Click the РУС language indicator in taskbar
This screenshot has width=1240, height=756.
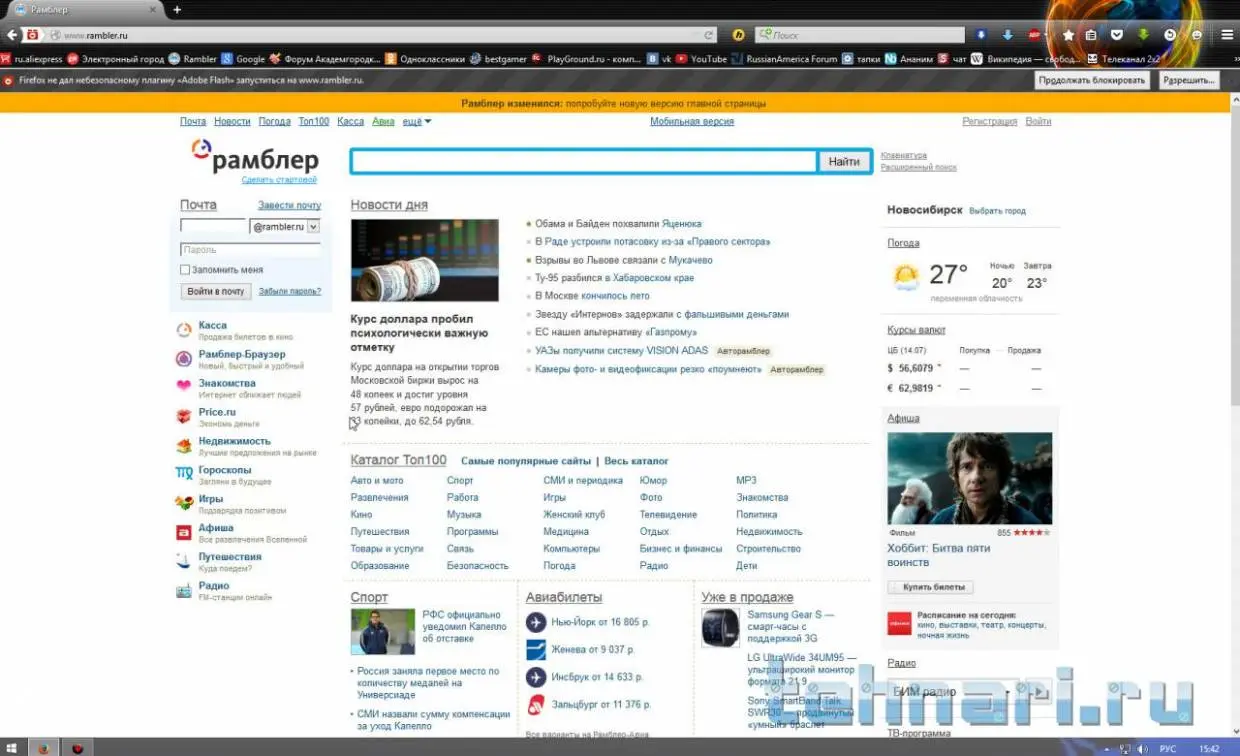point(1167,748)
